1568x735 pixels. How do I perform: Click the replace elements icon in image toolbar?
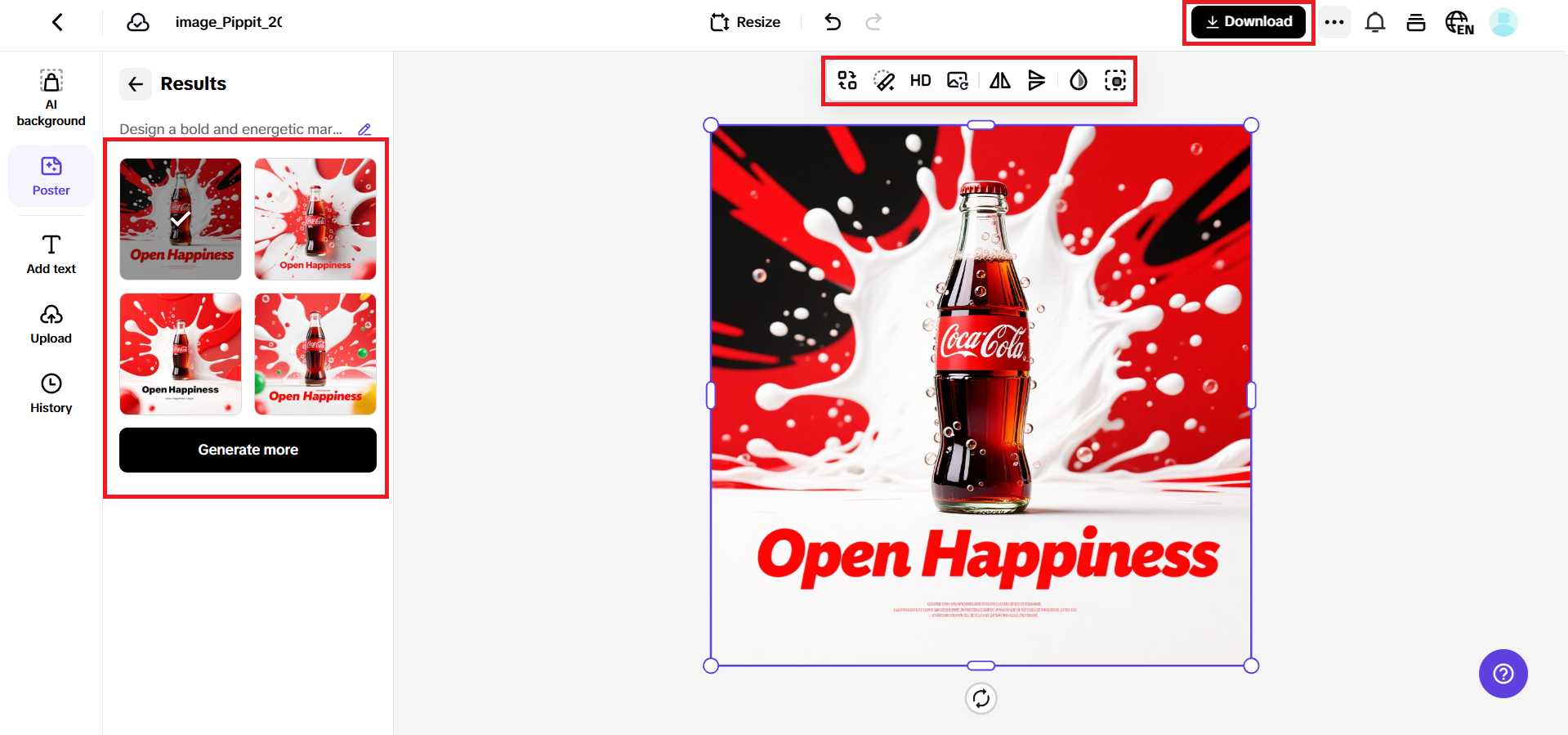[x=847, y=80]
